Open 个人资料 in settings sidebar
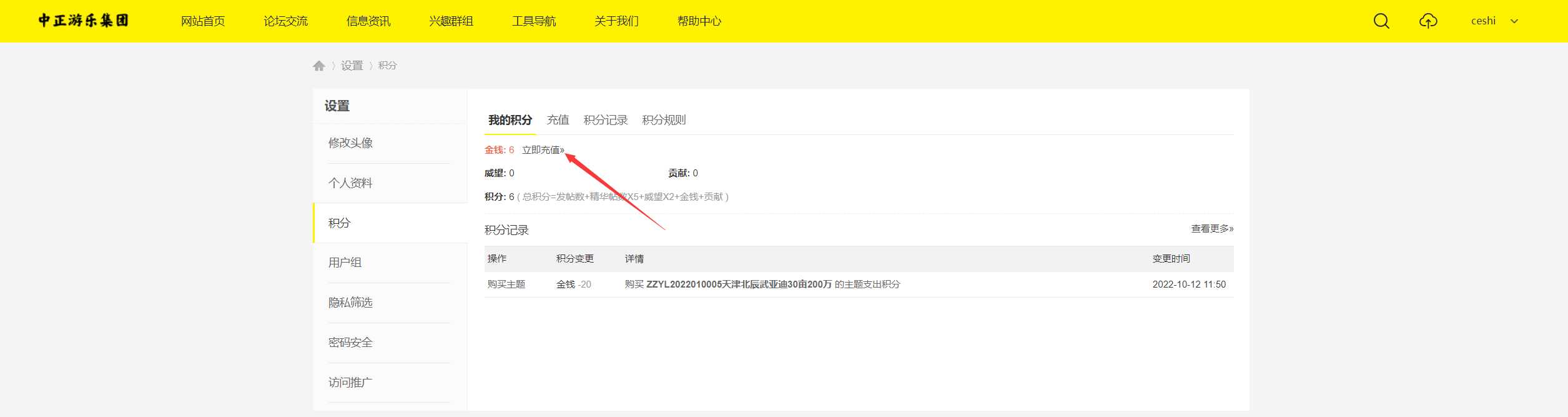 (350, 183)
